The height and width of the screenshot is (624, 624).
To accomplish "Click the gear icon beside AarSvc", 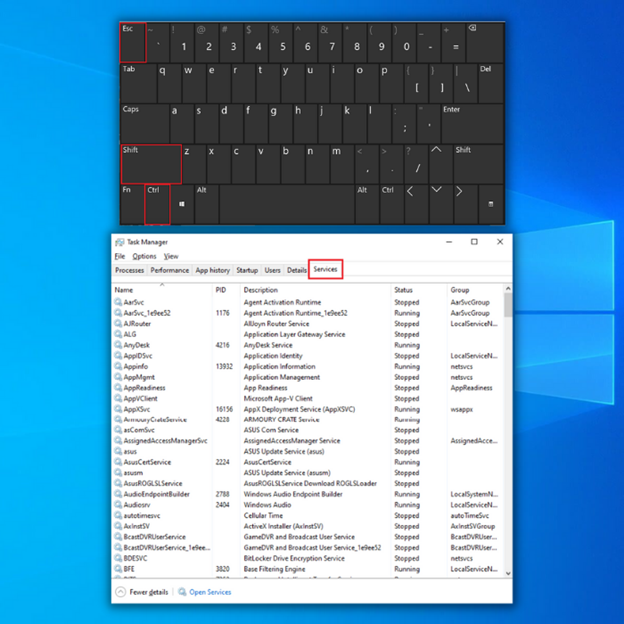I will pos(118,302).
